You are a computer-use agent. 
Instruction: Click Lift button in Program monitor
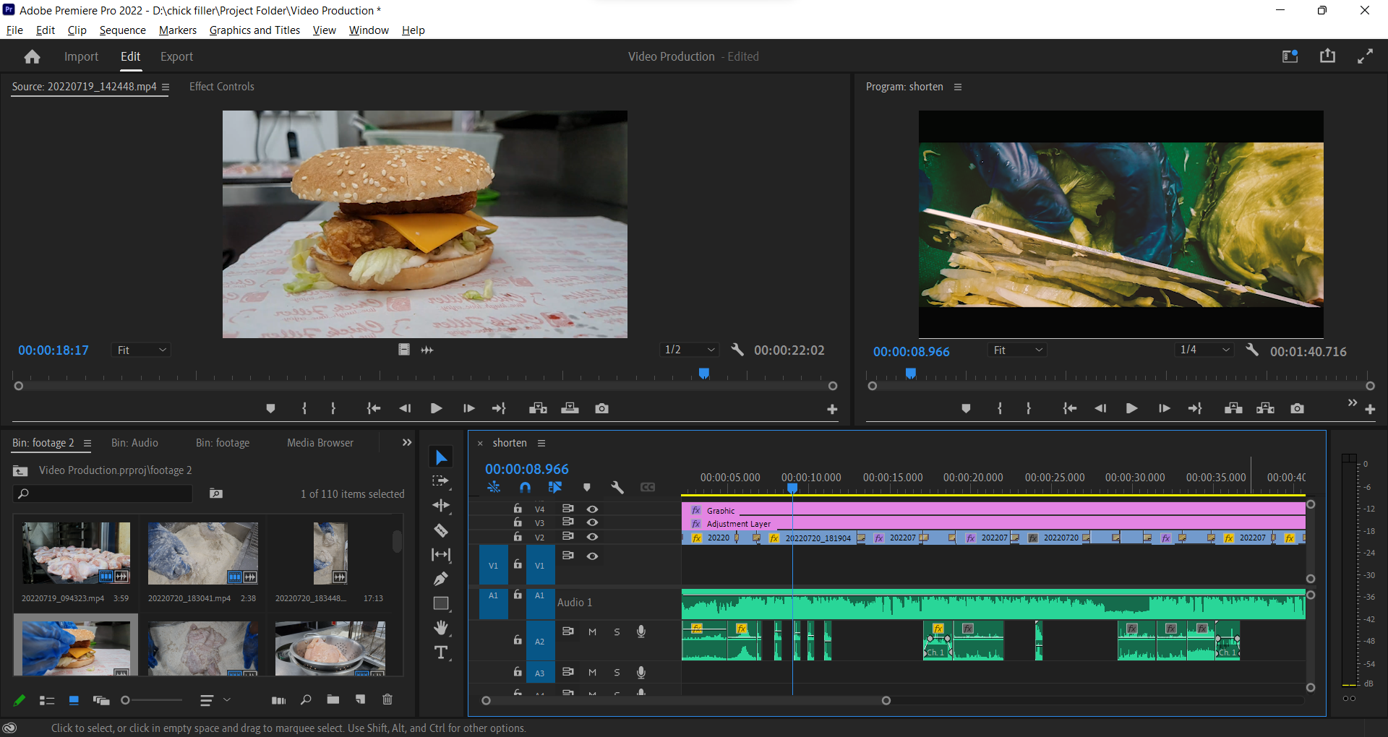click(x=1233, y=408)
